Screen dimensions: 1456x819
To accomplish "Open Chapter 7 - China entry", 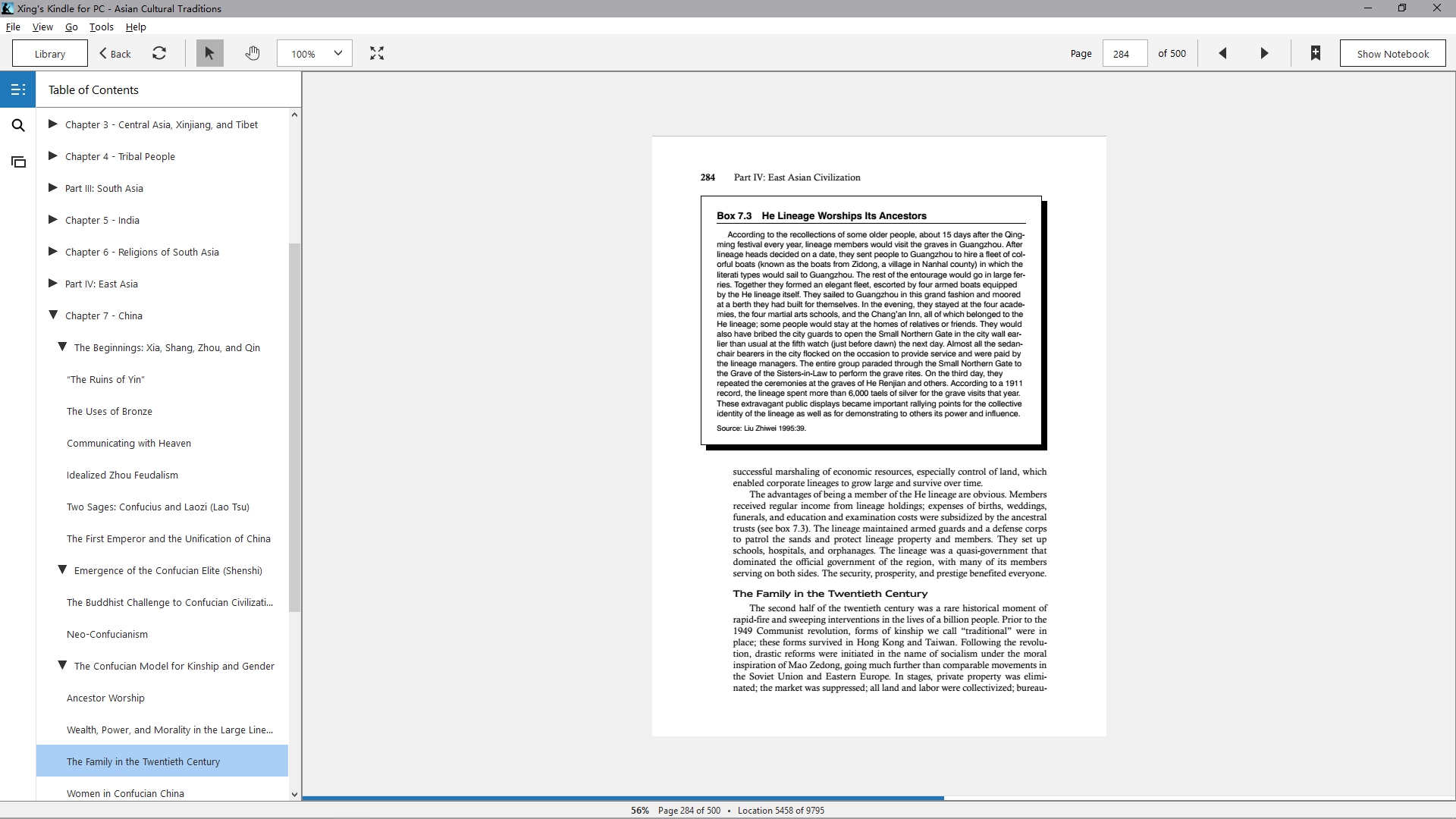I will 104,315.
